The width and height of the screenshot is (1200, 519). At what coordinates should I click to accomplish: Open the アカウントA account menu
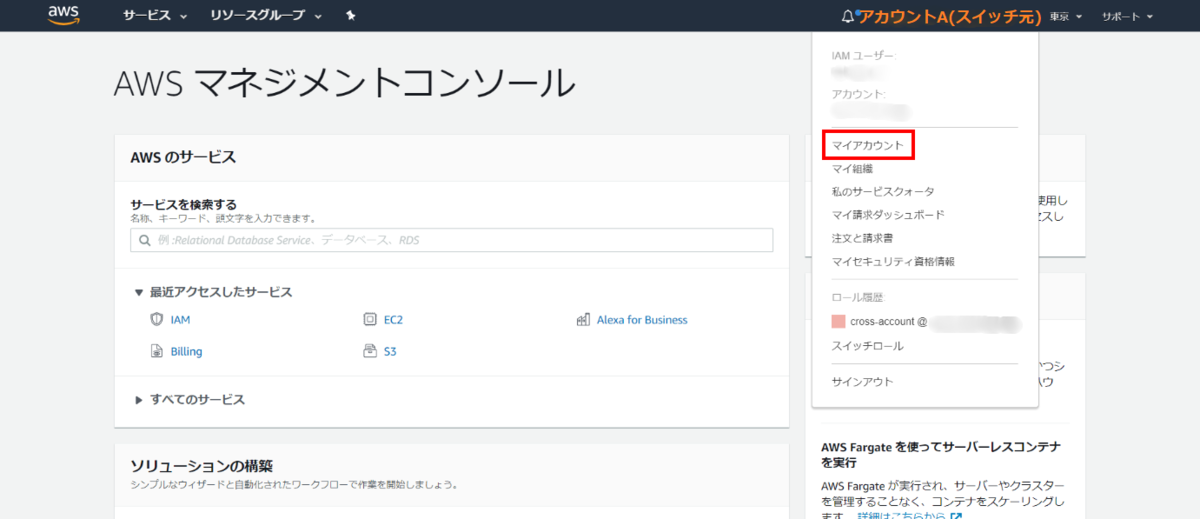coord(950,17)
